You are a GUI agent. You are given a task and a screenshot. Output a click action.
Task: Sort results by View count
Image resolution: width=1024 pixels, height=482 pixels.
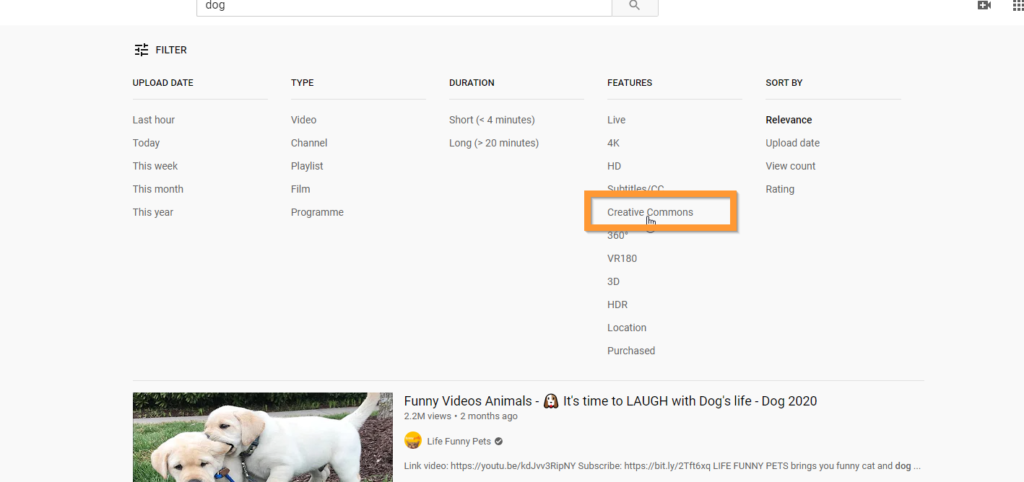(790, 166)
